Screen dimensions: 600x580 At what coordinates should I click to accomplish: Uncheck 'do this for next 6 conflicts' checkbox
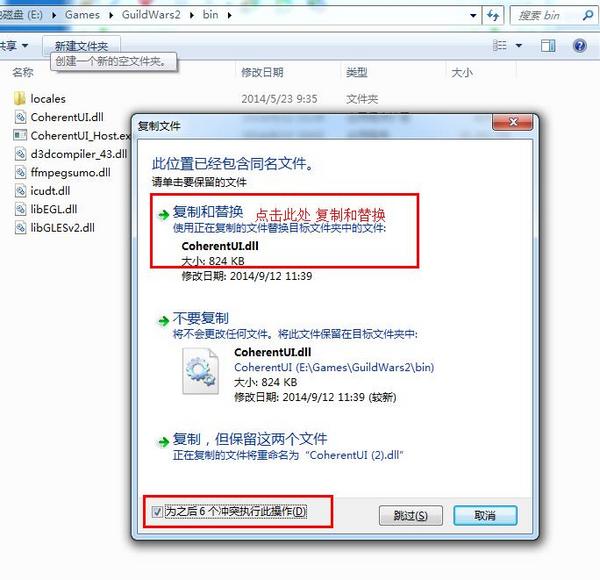click(157, 512)
